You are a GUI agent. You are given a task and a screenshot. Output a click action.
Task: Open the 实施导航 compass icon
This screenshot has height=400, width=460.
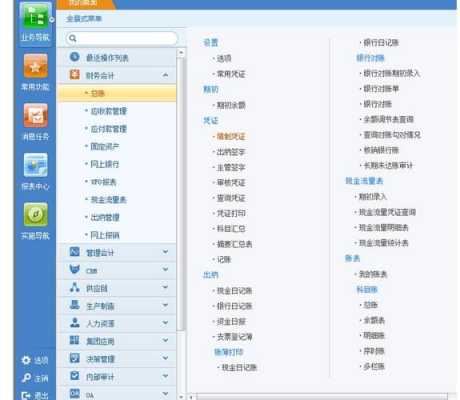tap(35, 215)
